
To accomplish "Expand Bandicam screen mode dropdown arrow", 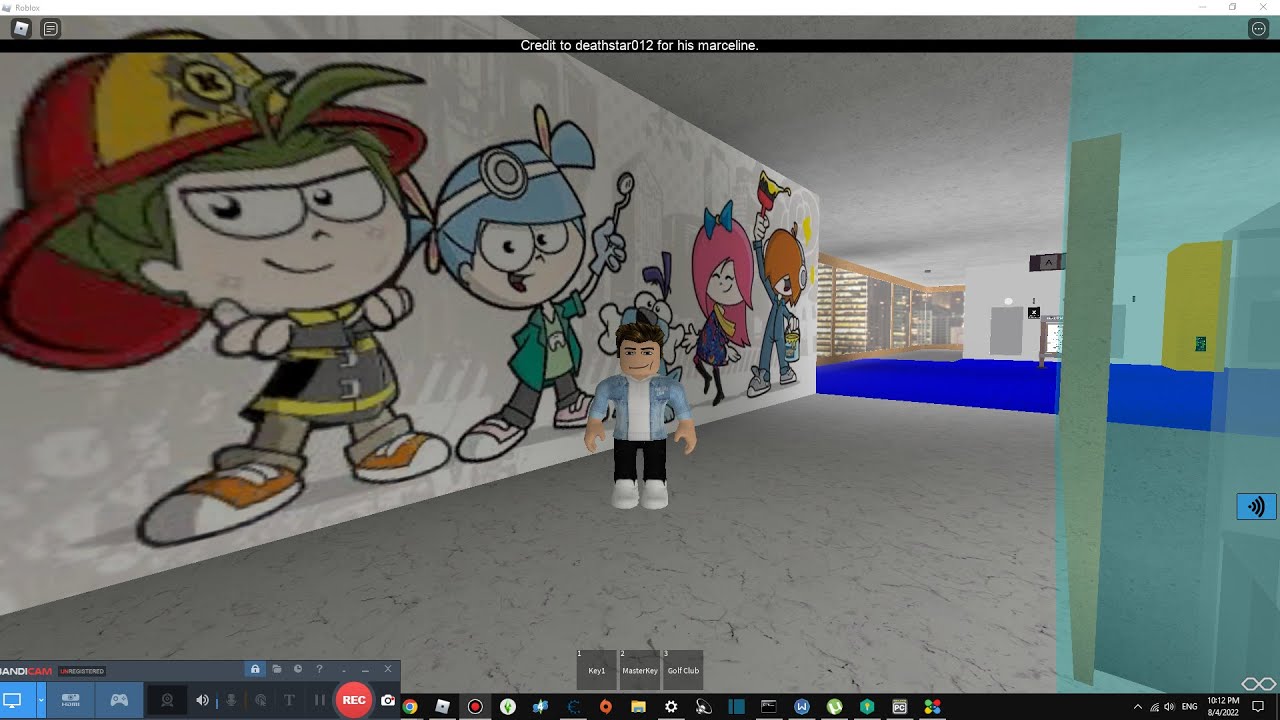I will coord(40,700).
